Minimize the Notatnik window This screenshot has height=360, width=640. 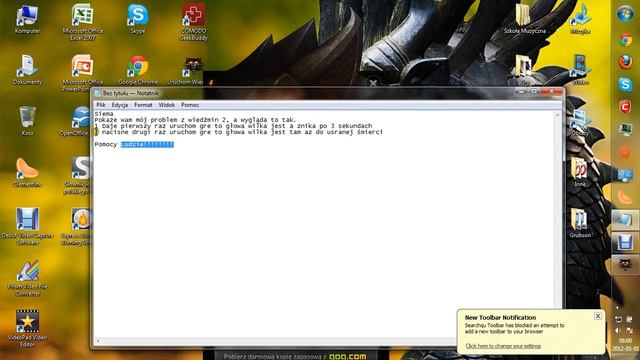(521, 91)
